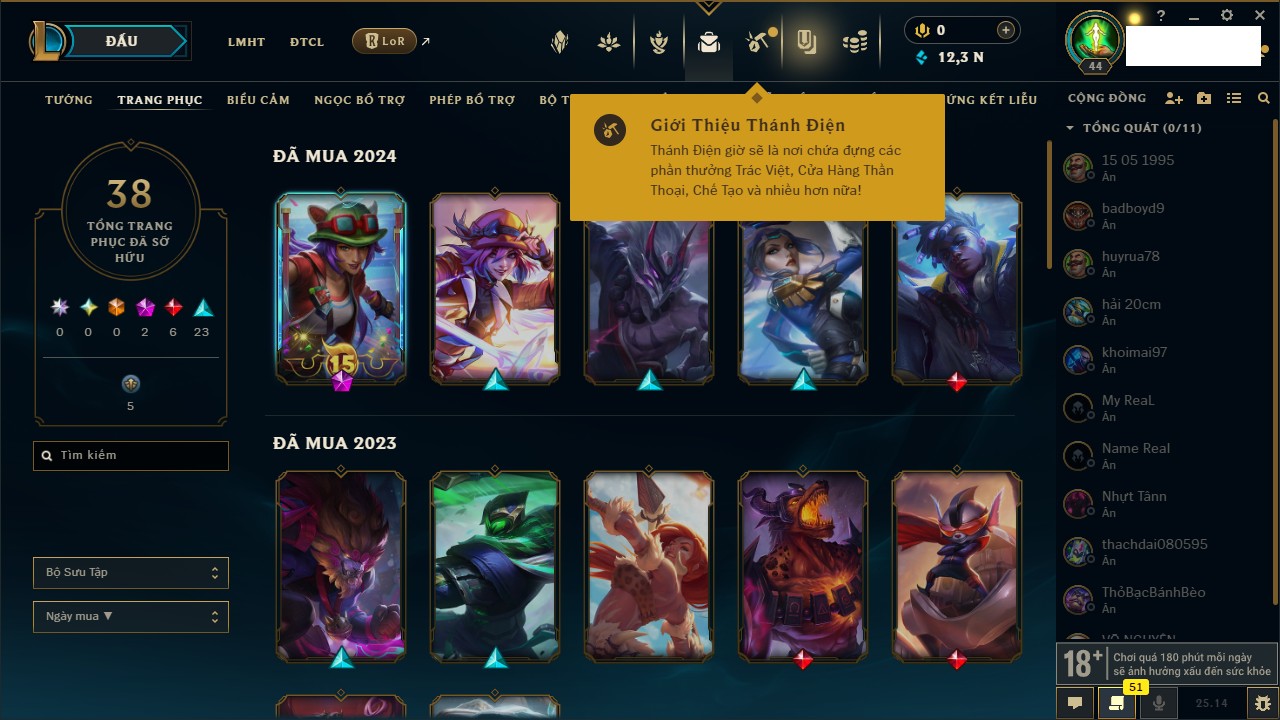Open the bug report icon
Viewport: 1280px width, 720px height.
pos(1263,703)
